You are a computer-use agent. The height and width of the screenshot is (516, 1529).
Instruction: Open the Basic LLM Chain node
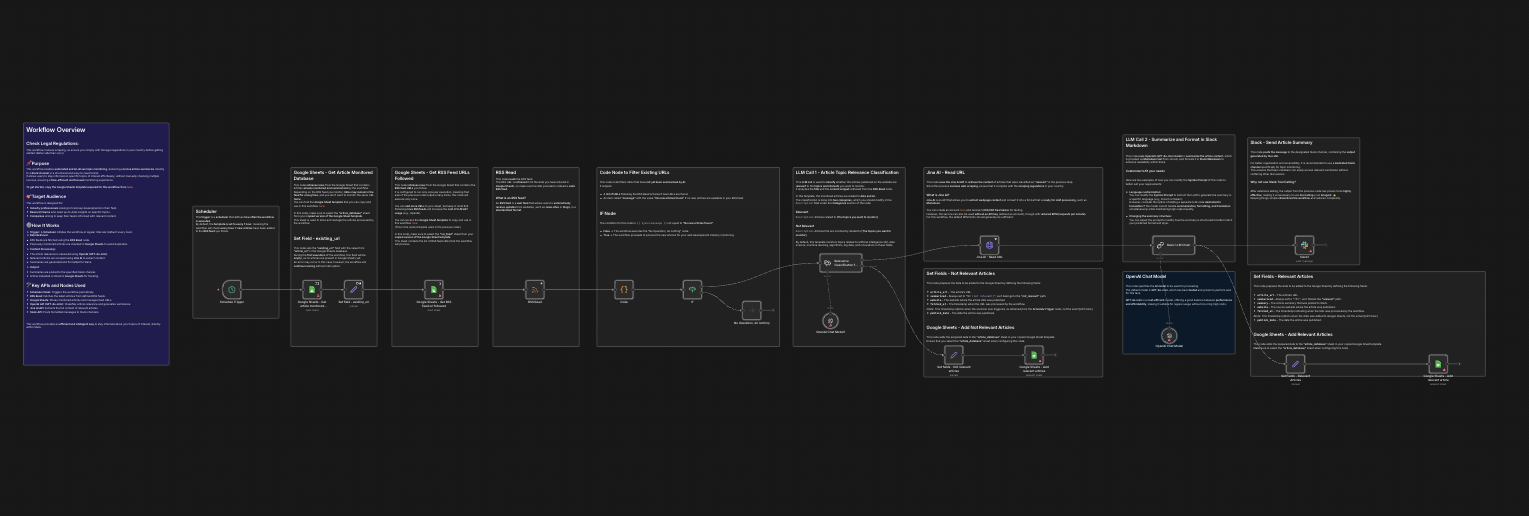tap(1174, 244)
